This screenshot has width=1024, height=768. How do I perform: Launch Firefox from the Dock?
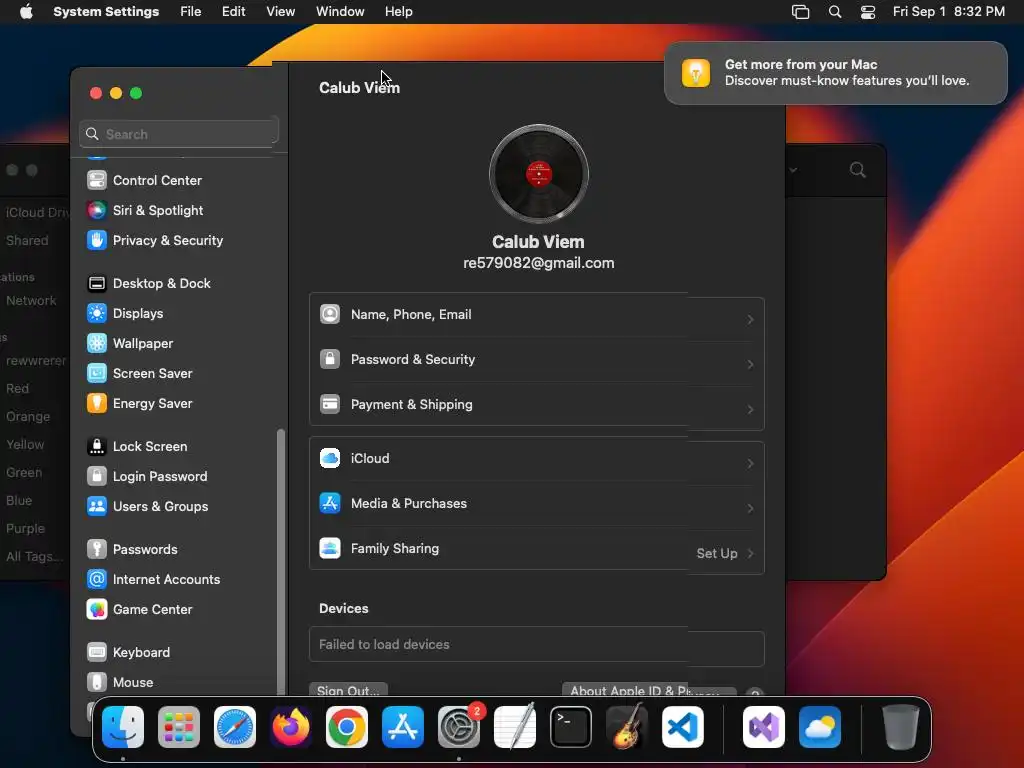tap(291, 727)
